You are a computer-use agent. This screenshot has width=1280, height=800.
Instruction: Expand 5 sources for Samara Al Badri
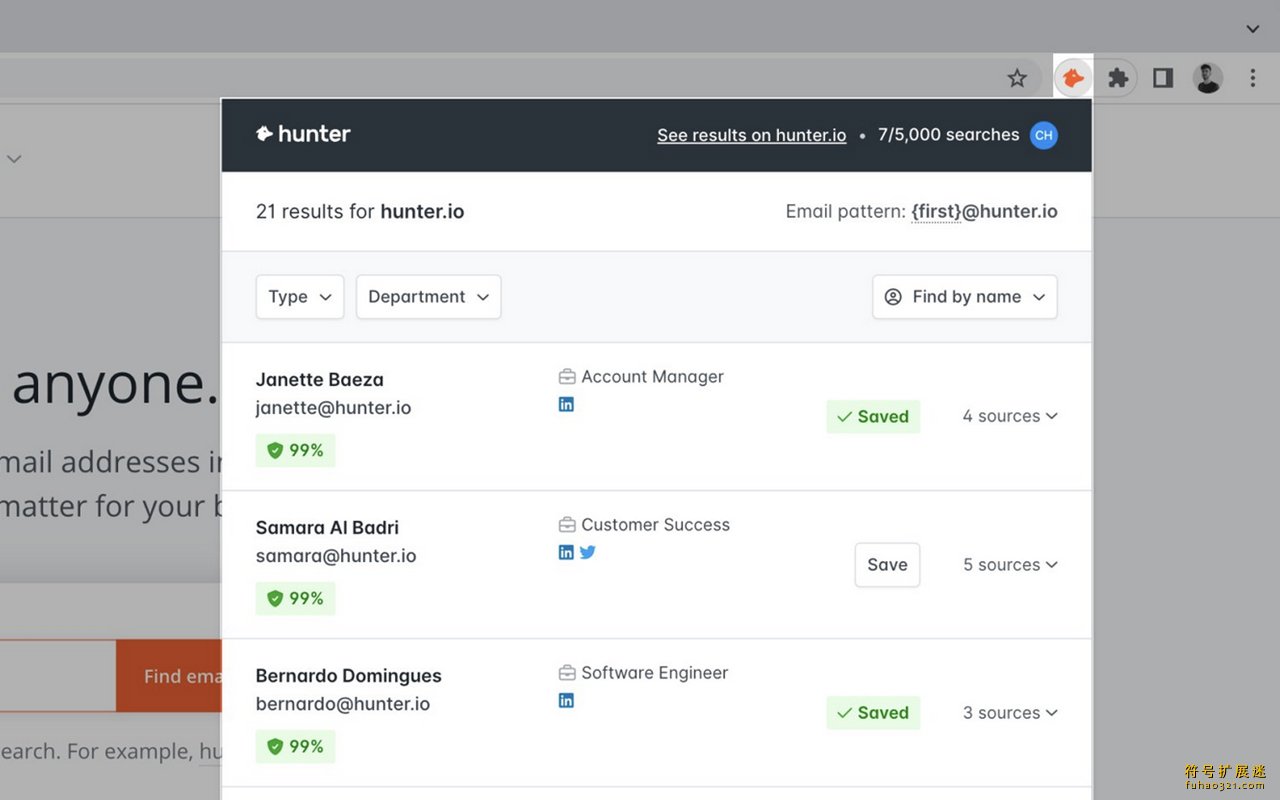coord(1010,565)
